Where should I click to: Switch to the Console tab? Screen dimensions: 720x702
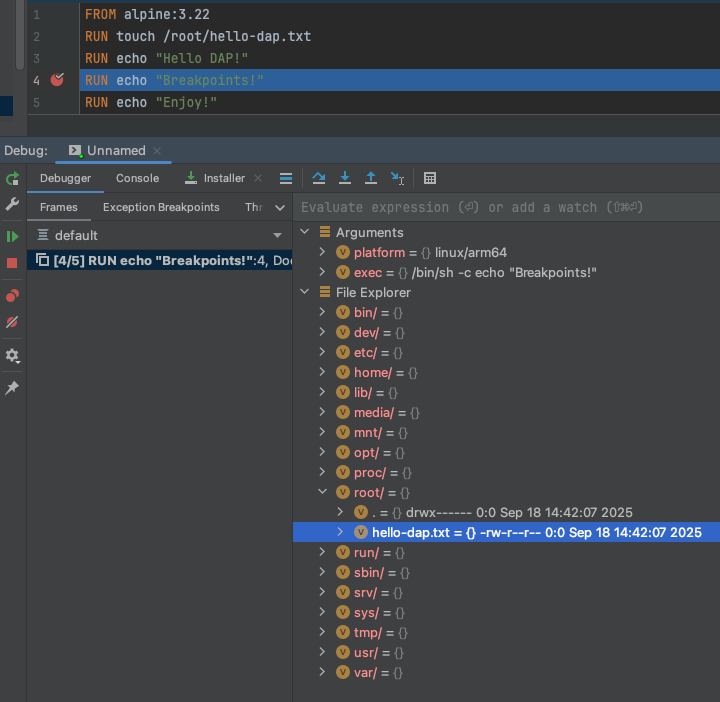(137, 178)
